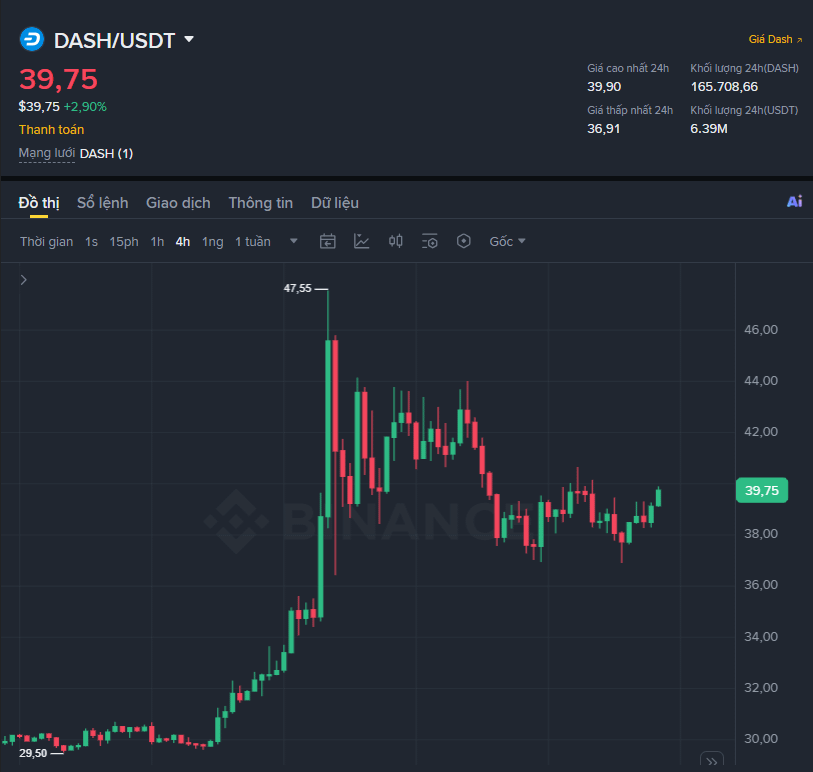Click the 24h USDT volume 6.39M
This screenshot has height=772, width=813.
coord(709,129)
